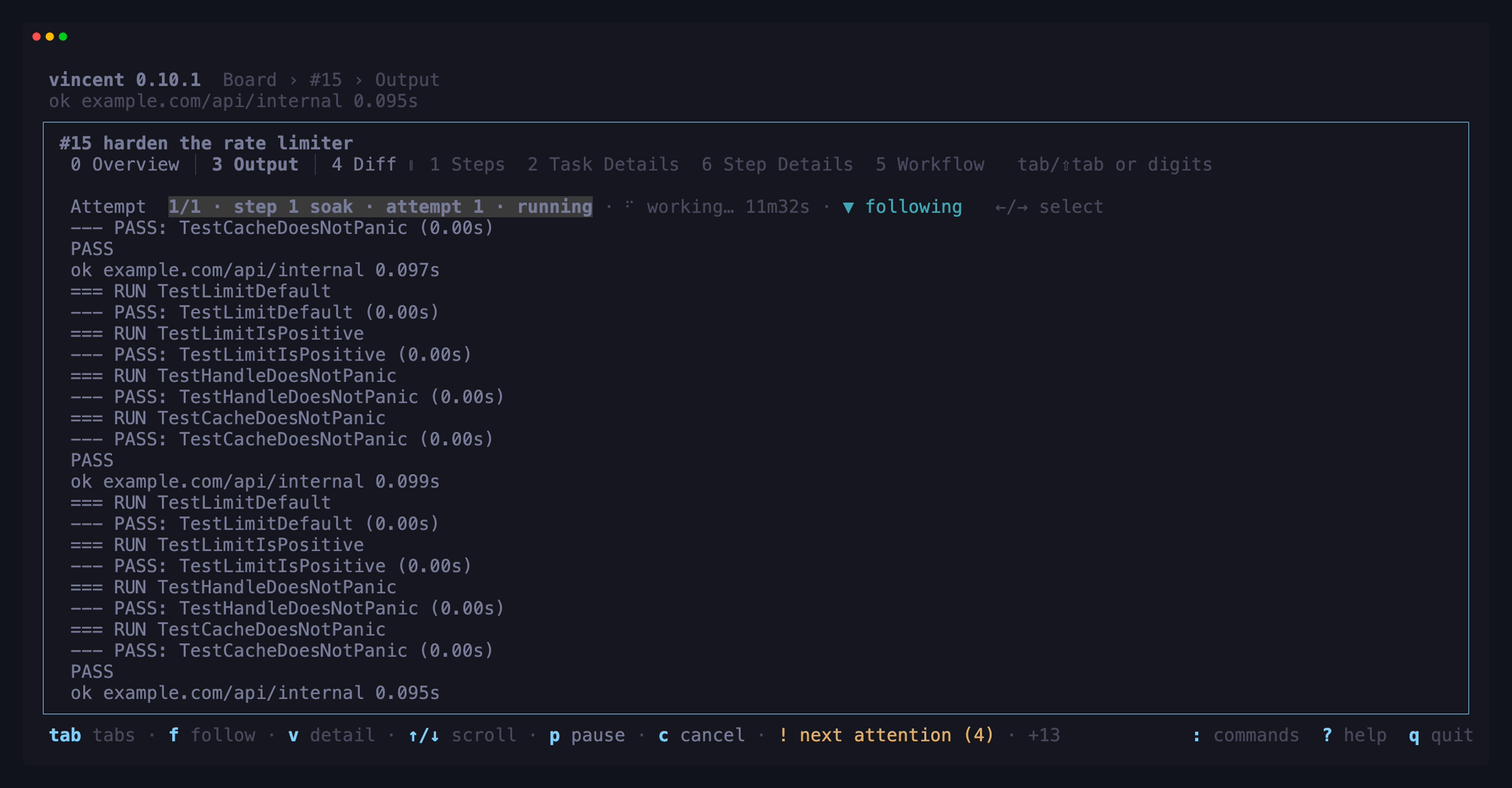Click the working… 11m32s status
Image resolution: width=1512 pixels, height=788 pixels.
pyautogui.click(x=728, y=207)
